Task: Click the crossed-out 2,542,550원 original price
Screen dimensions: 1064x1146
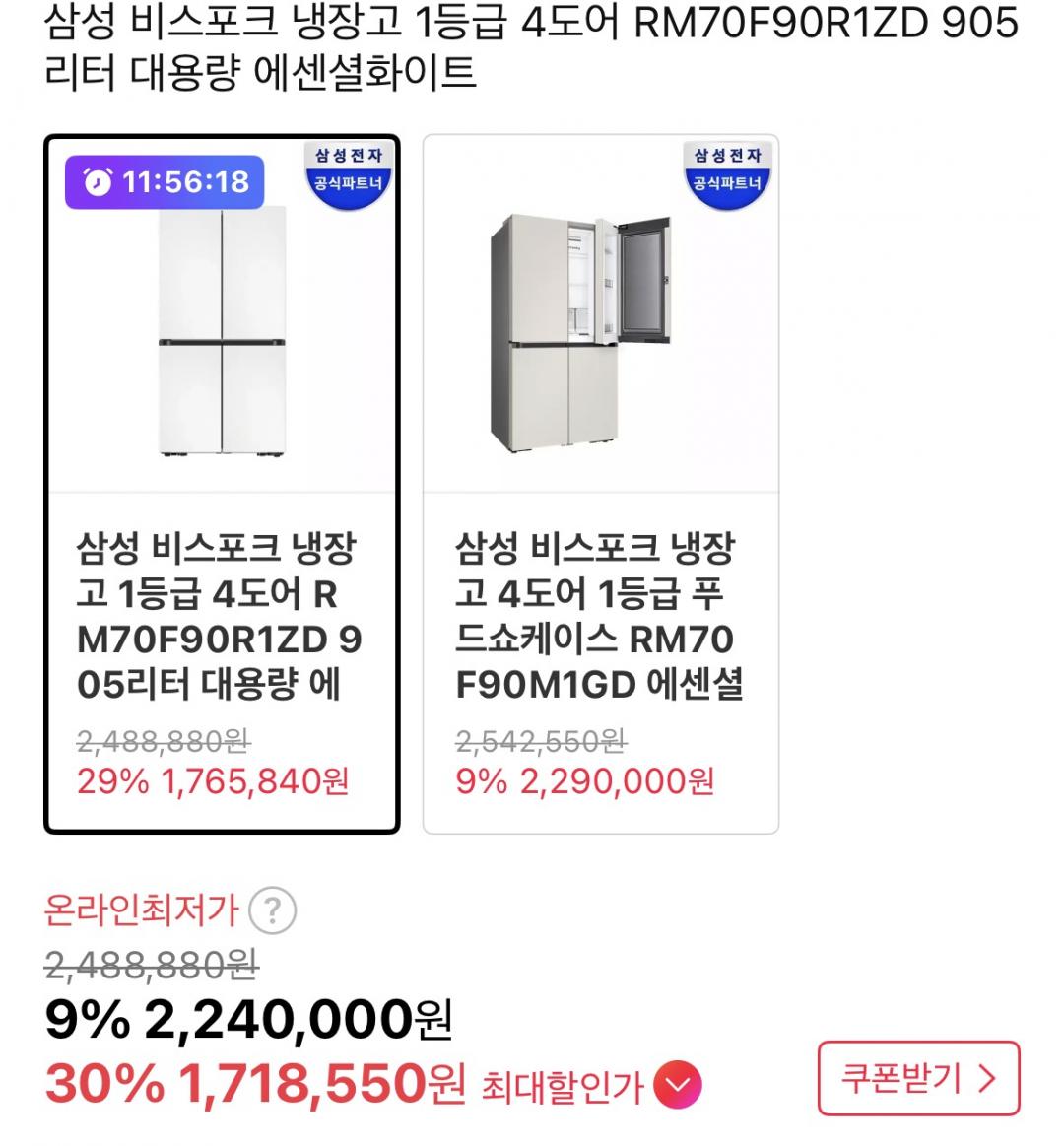Action: (x=540, y=741)
